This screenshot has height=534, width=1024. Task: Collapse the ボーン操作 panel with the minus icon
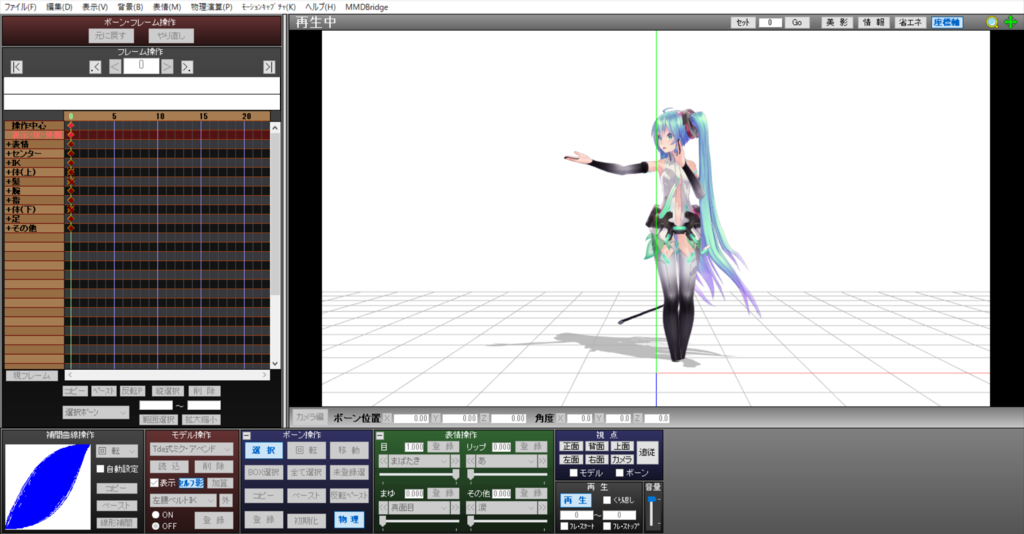tap(246, 435)
